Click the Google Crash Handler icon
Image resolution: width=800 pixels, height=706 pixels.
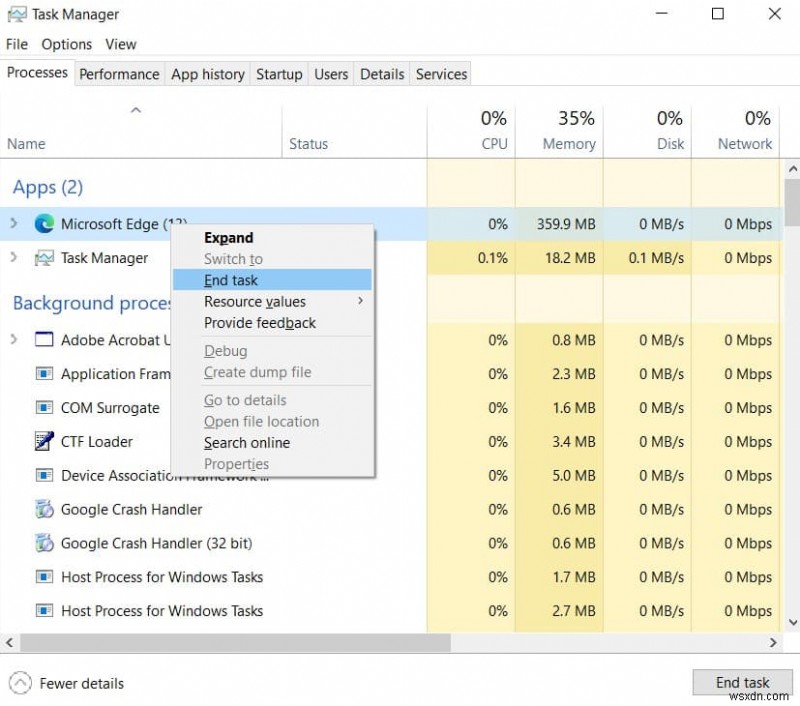point(44,510)
